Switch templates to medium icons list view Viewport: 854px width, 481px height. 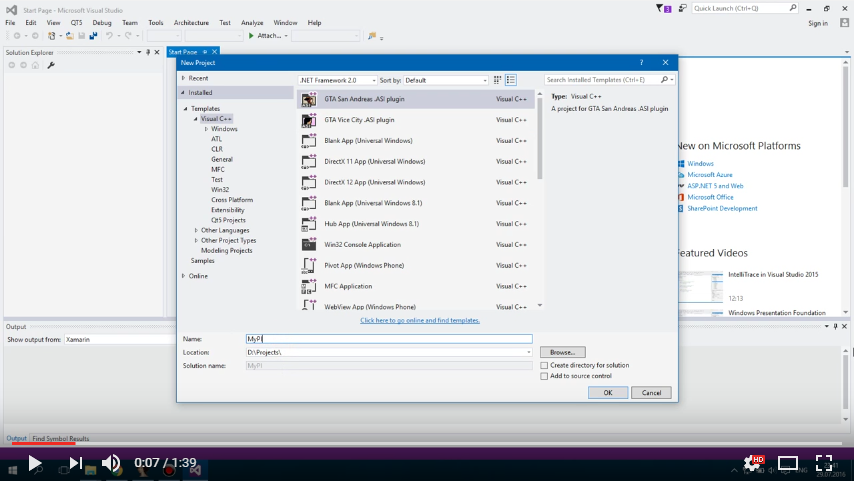tap(511, 80)
